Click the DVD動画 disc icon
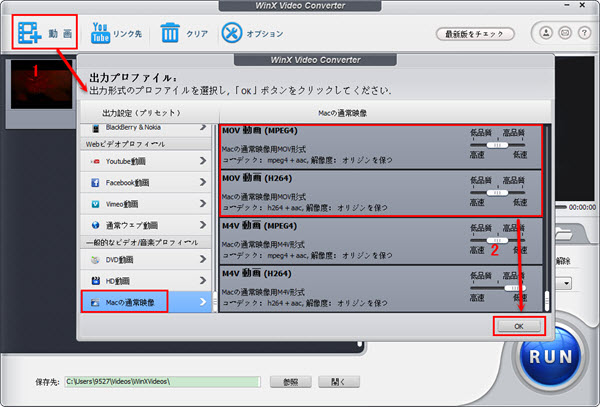Viewport: 600px width, 407px height. (x=95, y=260)
